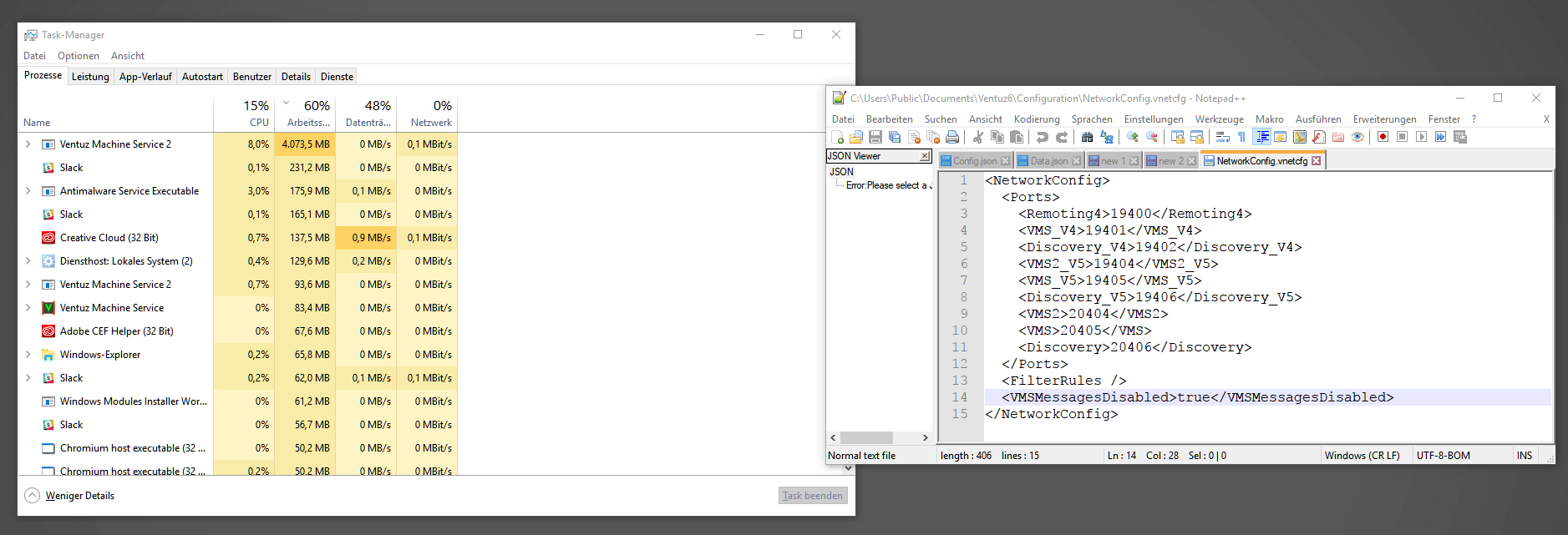Click the Print icon in toolbar

pyautogui.click(x=952, y=137)
